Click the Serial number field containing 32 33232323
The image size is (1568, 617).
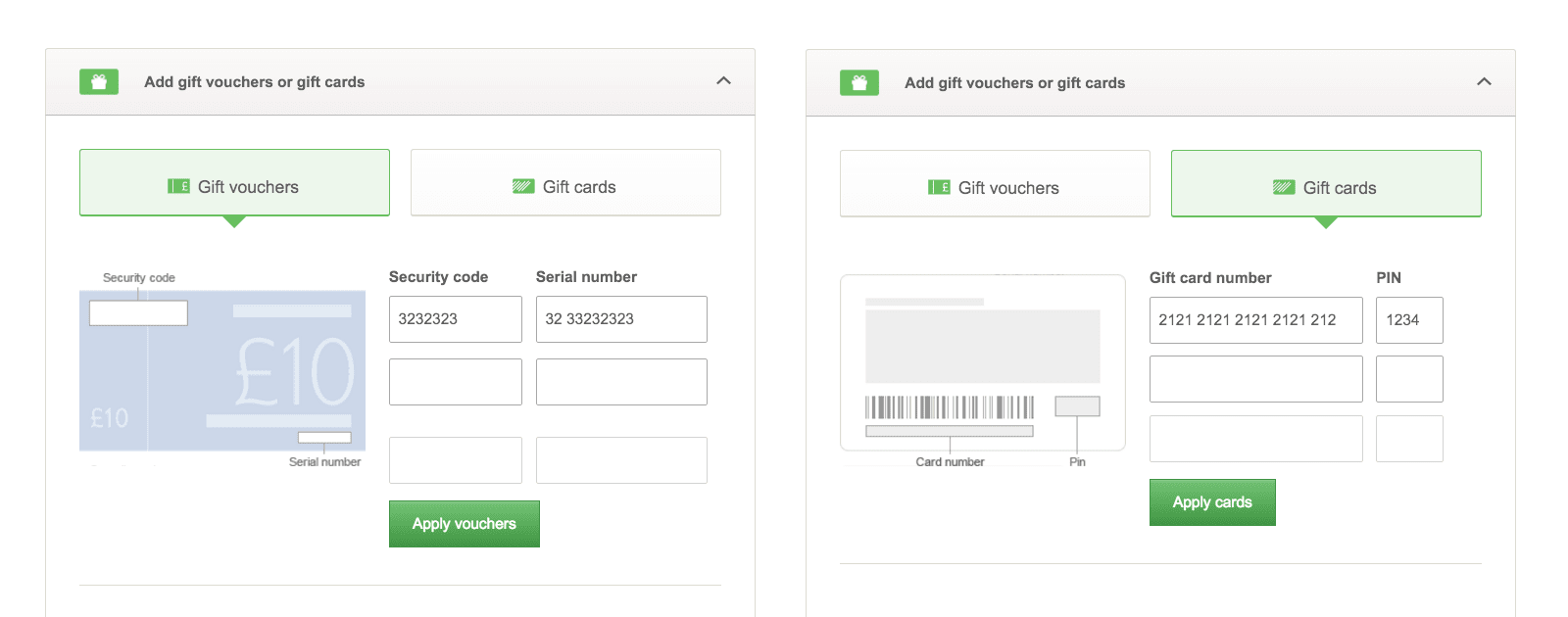621,319
